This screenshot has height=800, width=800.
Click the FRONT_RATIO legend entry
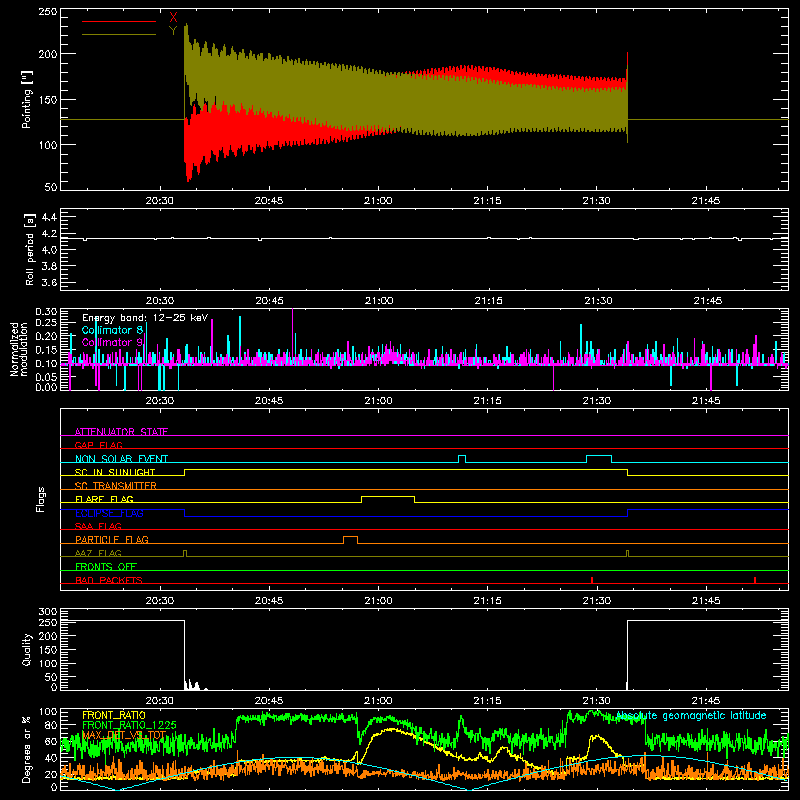coord(114,715)
